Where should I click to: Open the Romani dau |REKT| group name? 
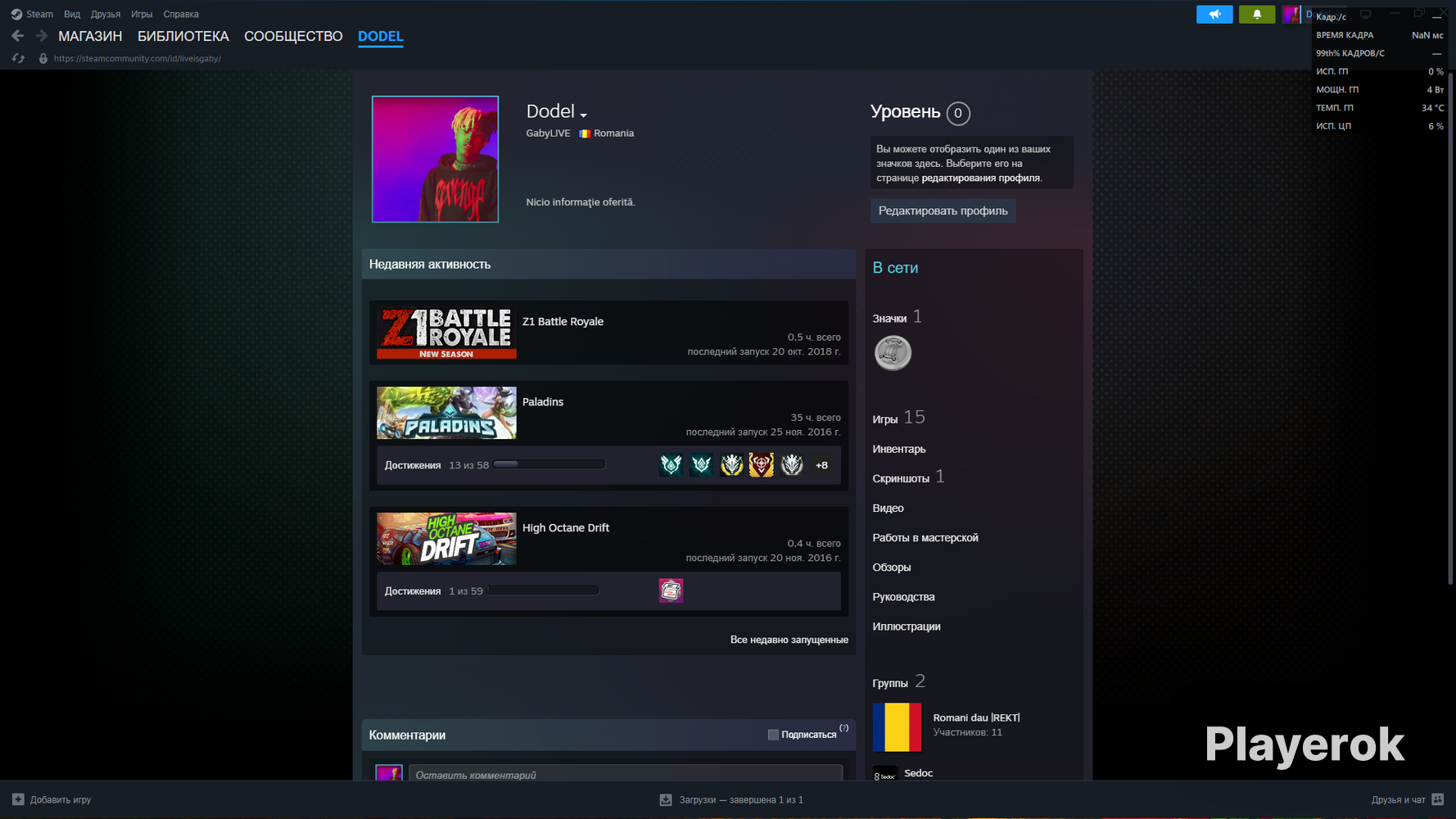[x=977, y=717]
